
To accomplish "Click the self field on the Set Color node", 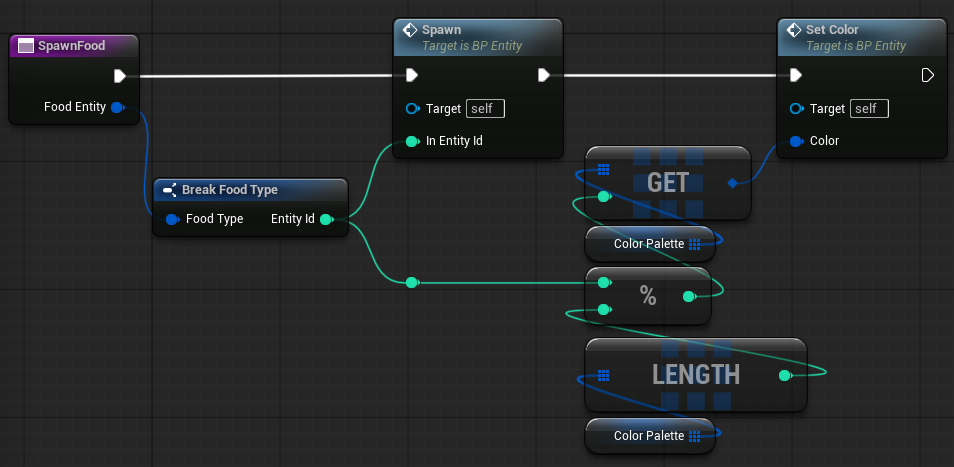I will [871, 108].
